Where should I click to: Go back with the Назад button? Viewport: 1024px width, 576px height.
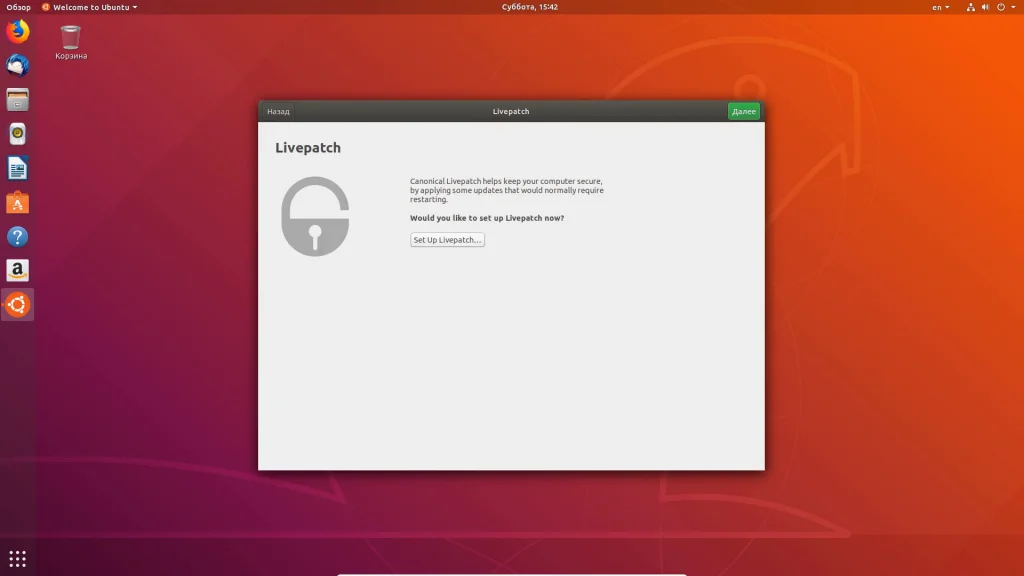point(278,111)
